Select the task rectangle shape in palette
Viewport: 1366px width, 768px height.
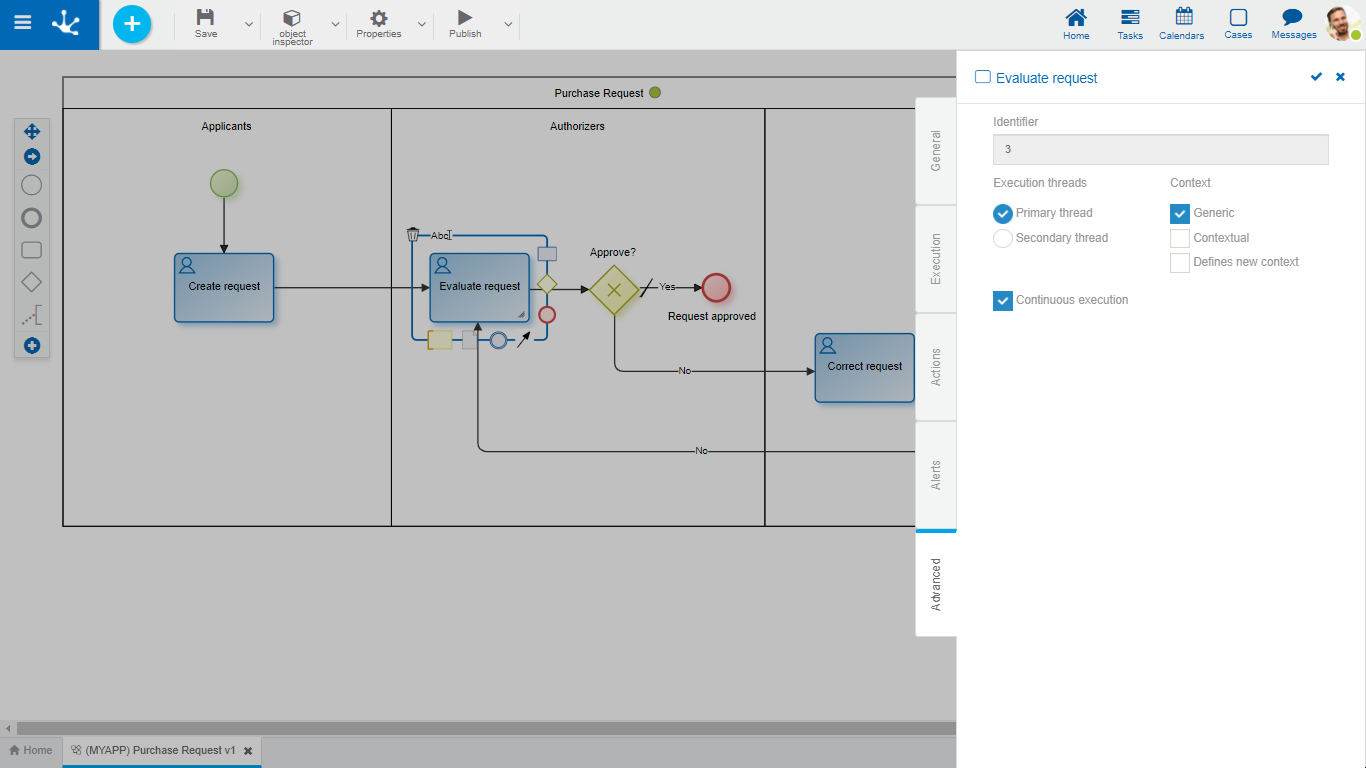(x=32, y=250)
